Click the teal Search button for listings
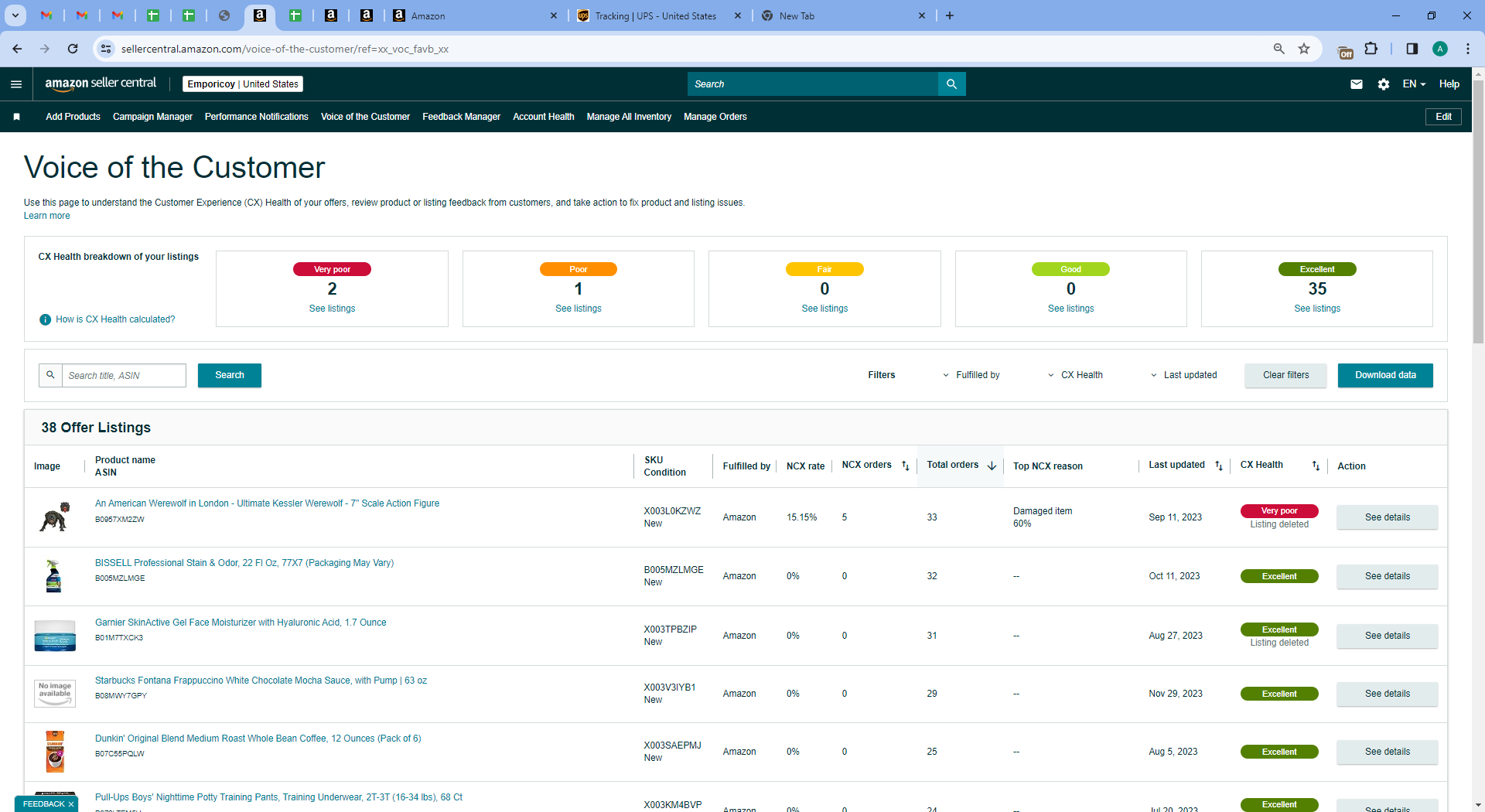Image resolution: width=1485 pixels, height=812 pixels. [x=230, y=375]
